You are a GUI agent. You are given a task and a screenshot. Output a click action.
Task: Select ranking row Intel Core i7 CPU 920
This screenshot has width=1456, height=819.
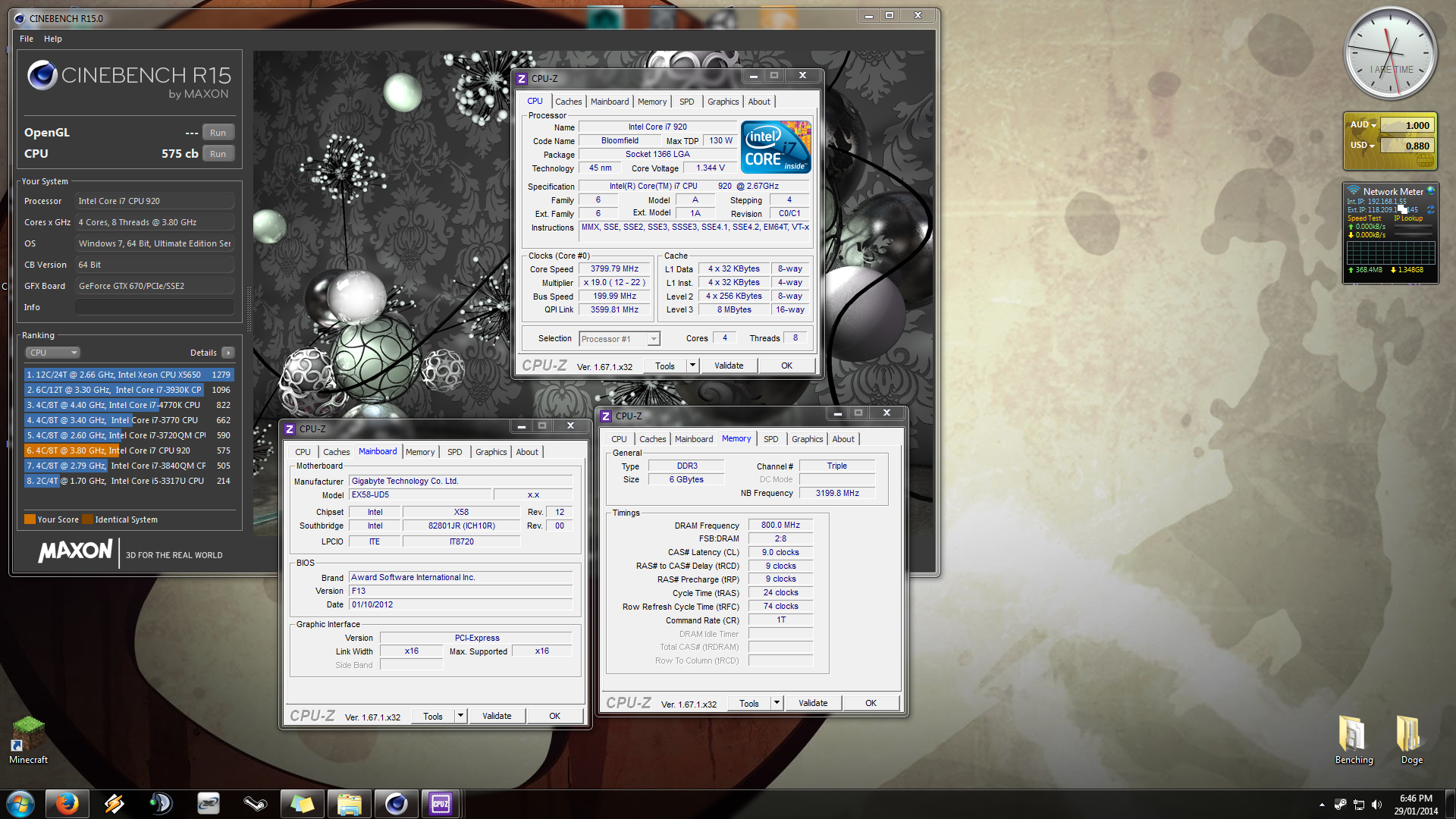pyautogui.click(x=129, y=450)
